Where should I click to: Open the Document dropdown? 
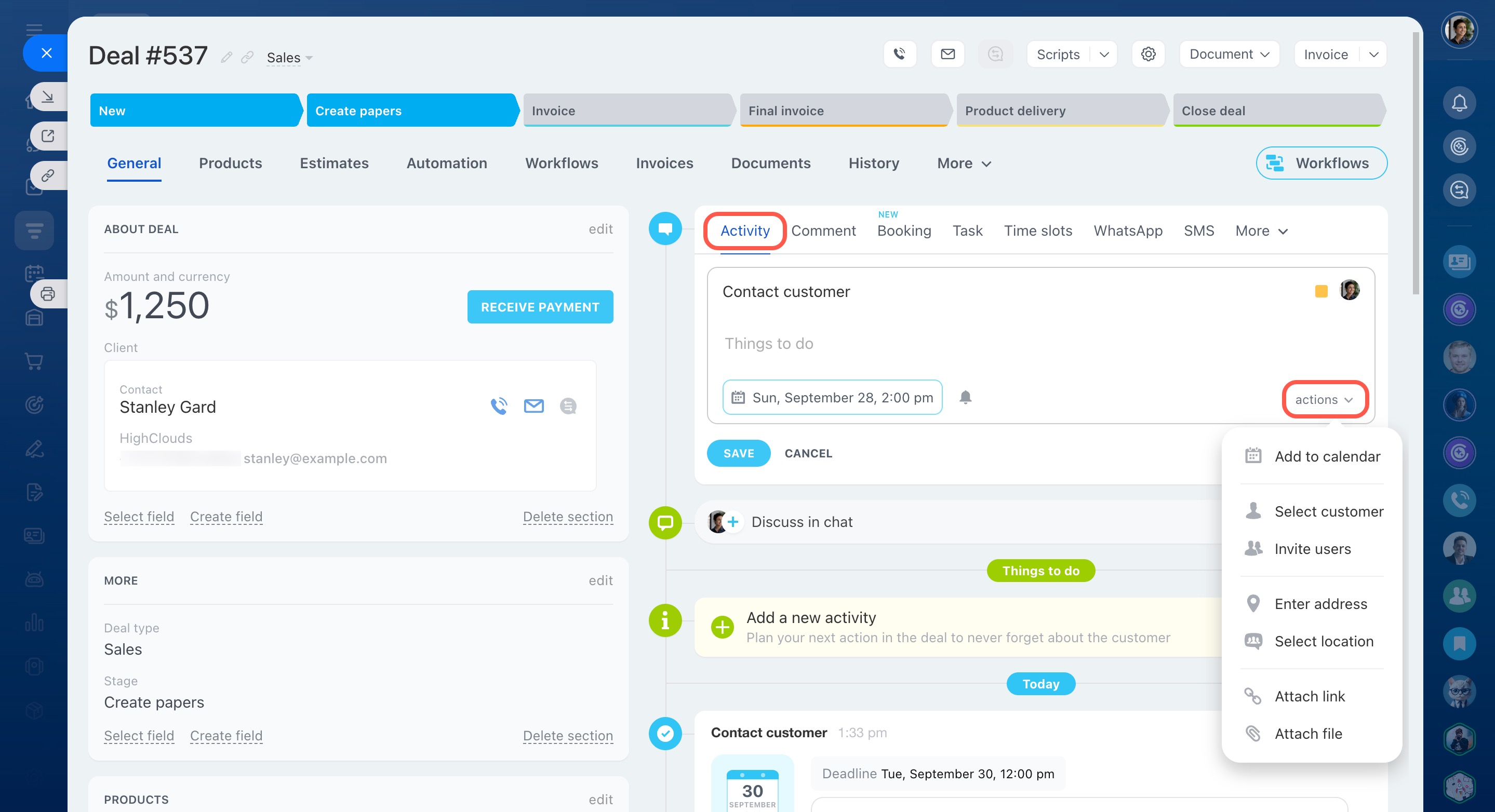(1229, 54)
